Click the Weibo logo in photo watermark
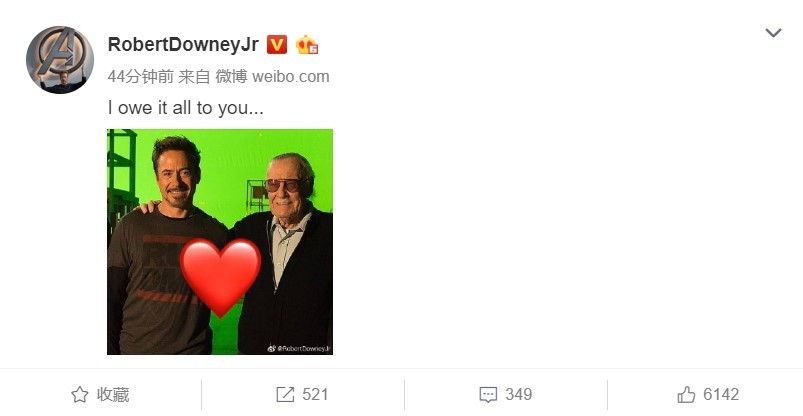This screenshot has height=416, width=803. (271, 348)
